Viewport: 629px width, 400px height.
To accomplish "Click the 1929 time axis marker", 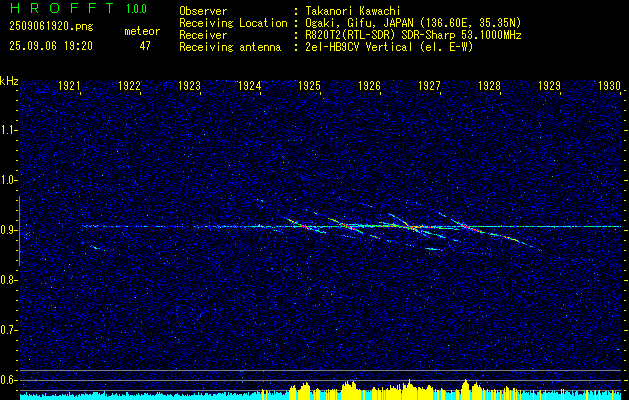I will [x=550, y=85].
